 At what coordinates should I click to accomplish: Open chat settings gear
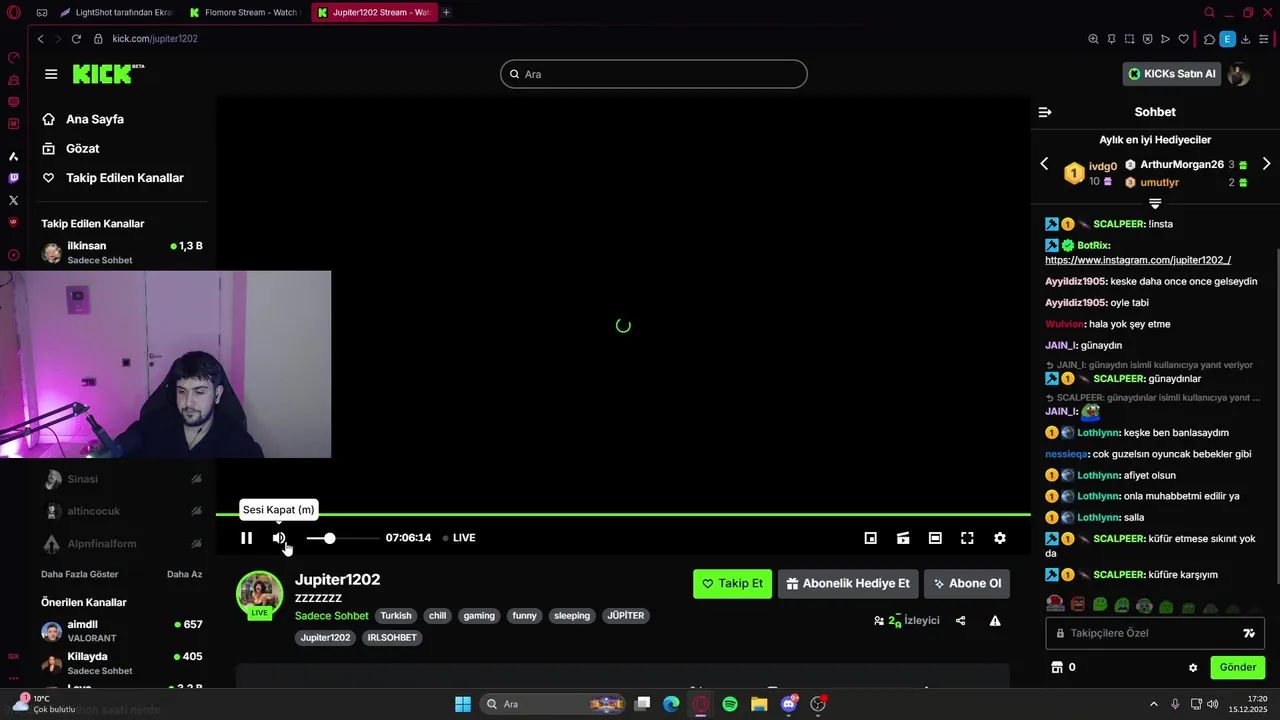click(1193, 667)
